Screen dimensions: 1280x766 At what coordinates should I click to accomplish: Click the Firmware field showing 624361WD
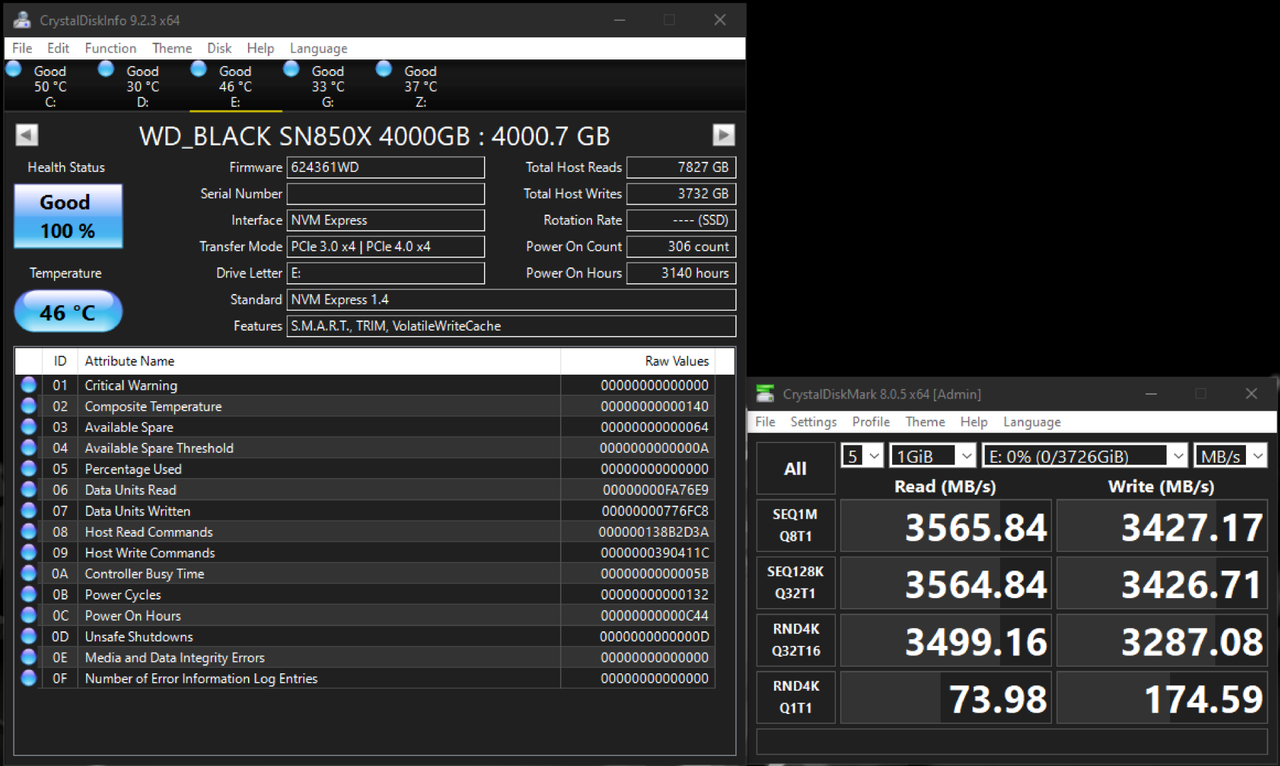[x=386, y=167]
